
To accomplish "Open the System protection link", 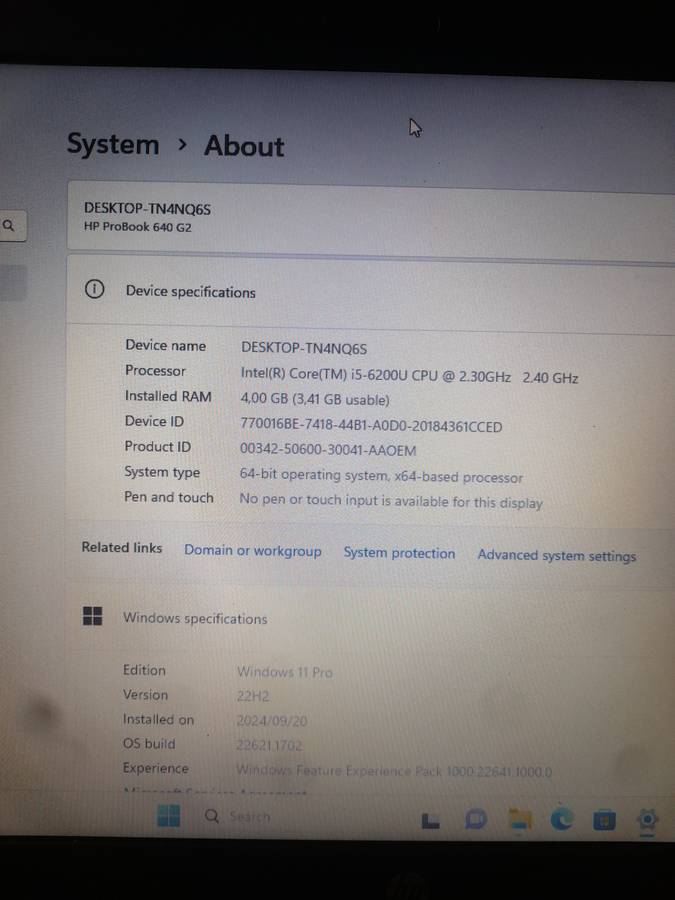I will click(399, 553).
